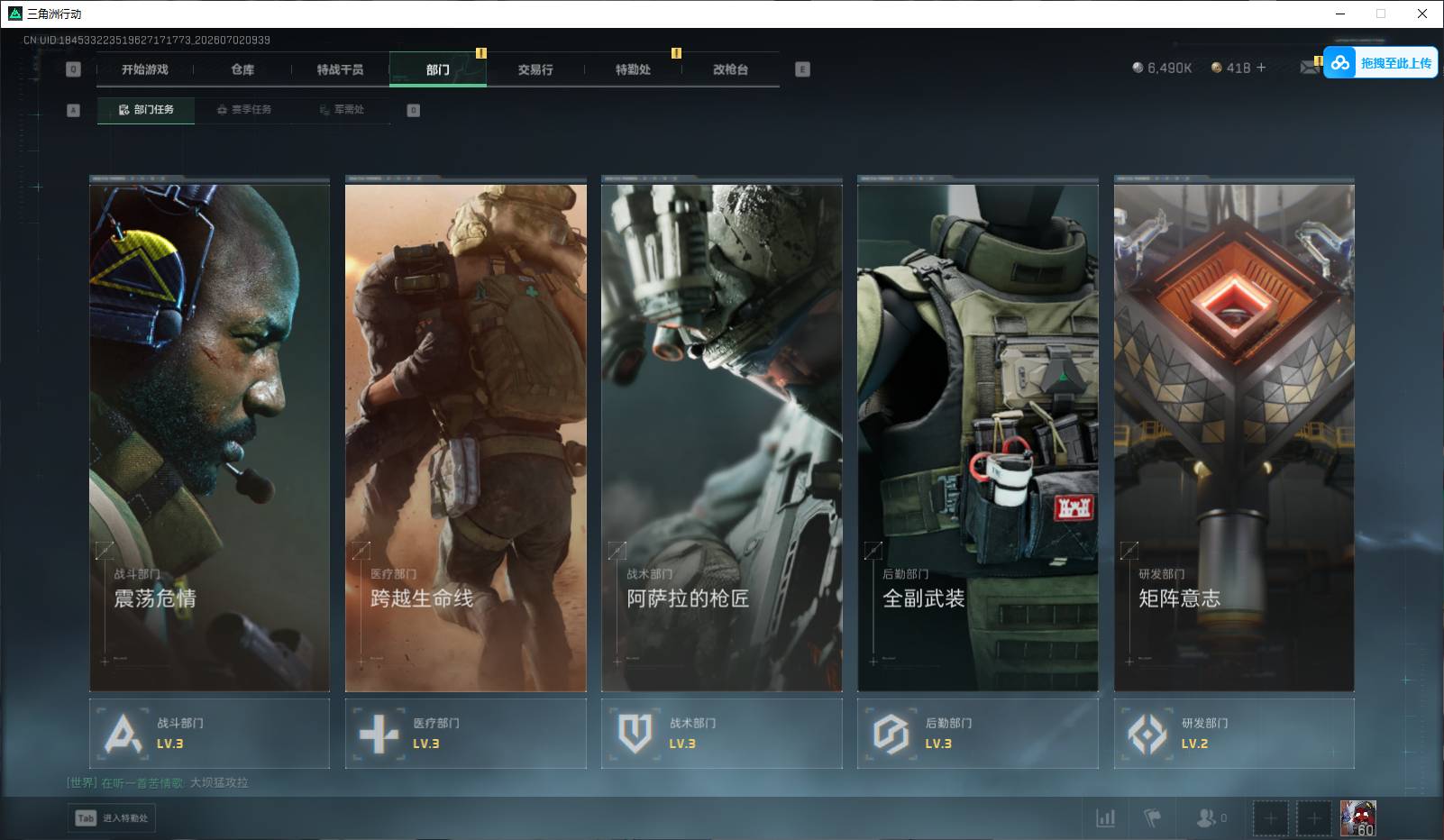The height and width of the screenshot is (840, 1444).
Task: Click the expand icon on 全副武装 card
Action: (x=873, y=550)
